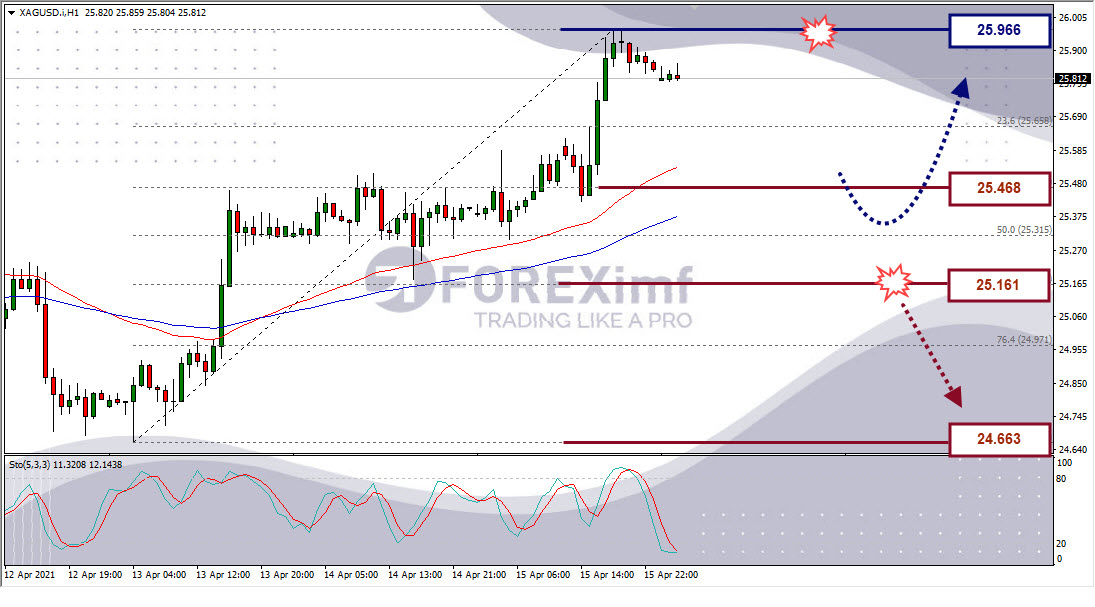This screenshot has height=607, width=1095.
Task: Click the stochastic scale value 80
Action: click(1061, 478)
